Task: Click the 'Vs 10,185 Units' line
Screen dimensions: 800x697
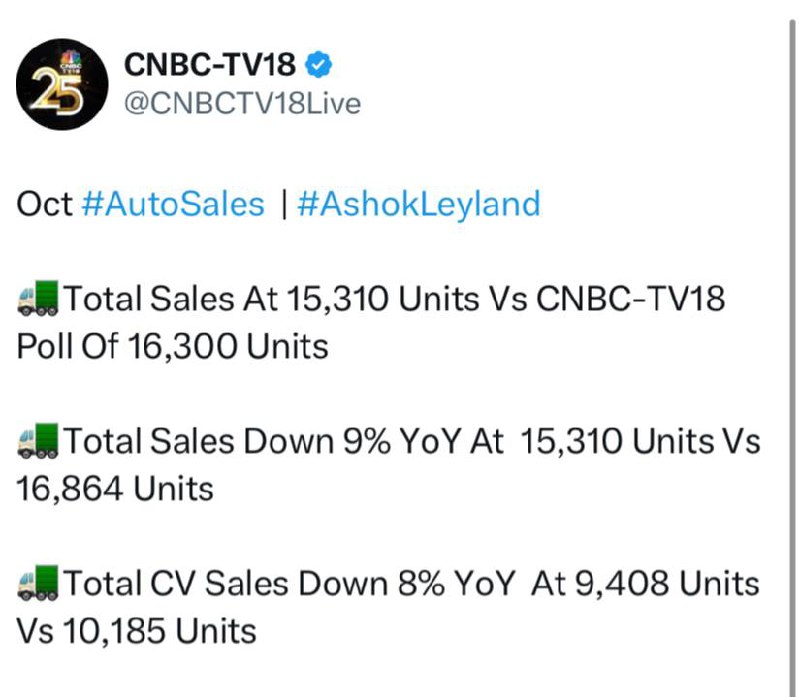Action: (x=136, y=631)
